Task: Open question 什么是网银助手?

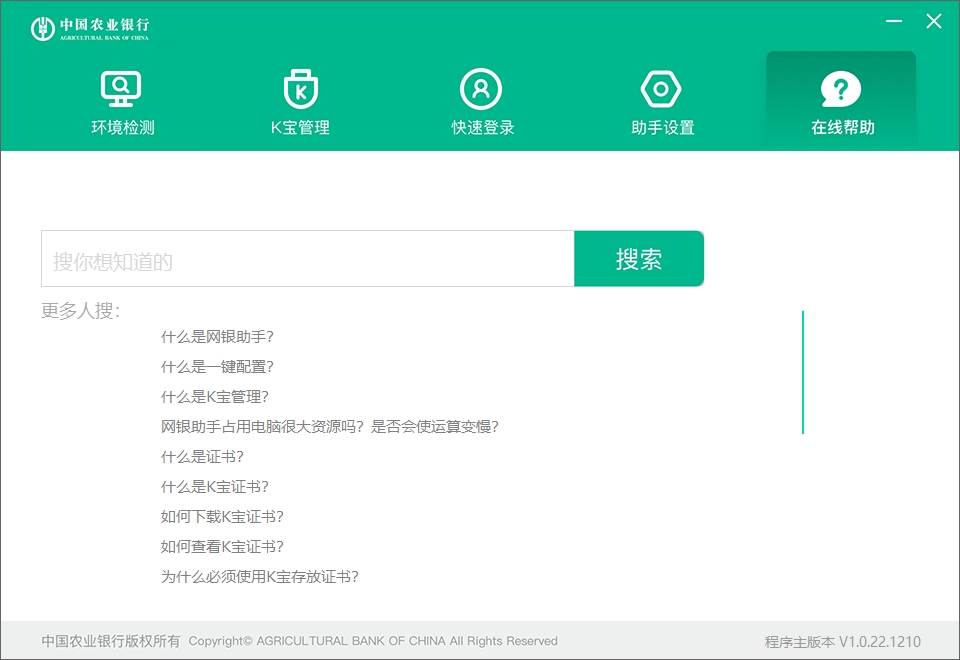Action: pos(217,337)
